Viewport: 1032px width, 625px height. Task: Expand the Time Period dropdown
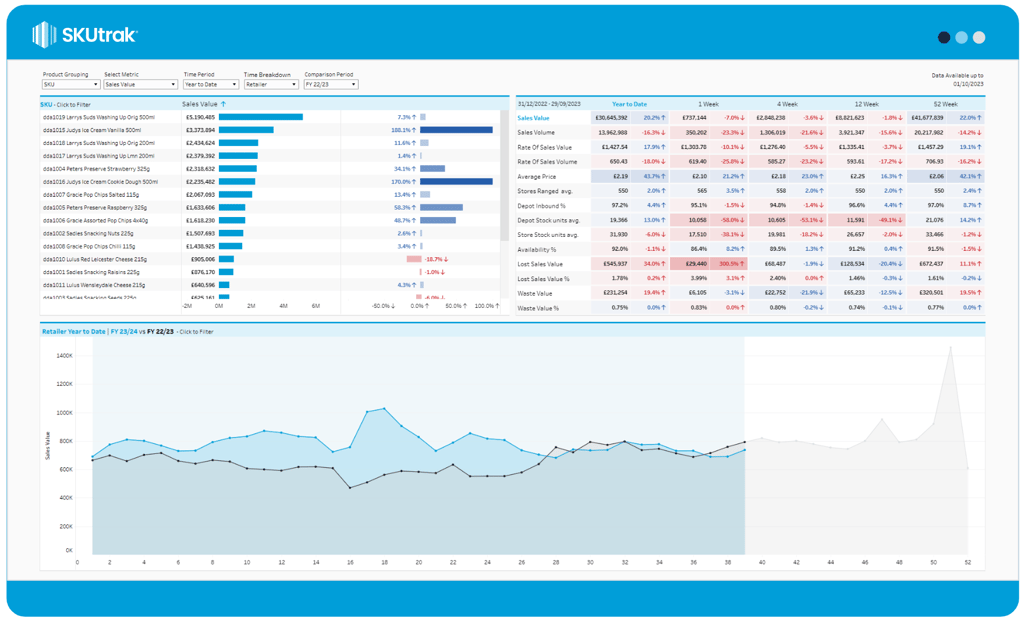pyautogui.click(x=210, y=85)
